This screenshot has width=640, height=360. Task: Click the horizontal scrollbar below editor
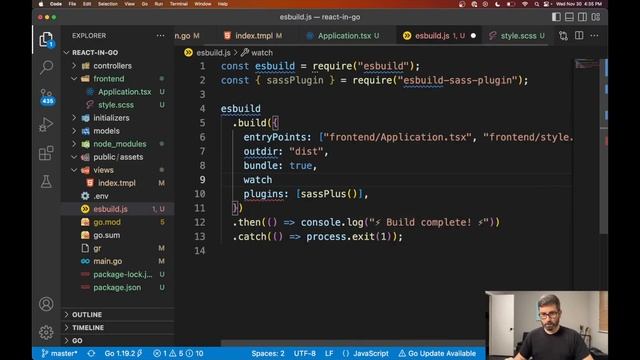click(x=353, y=342)
